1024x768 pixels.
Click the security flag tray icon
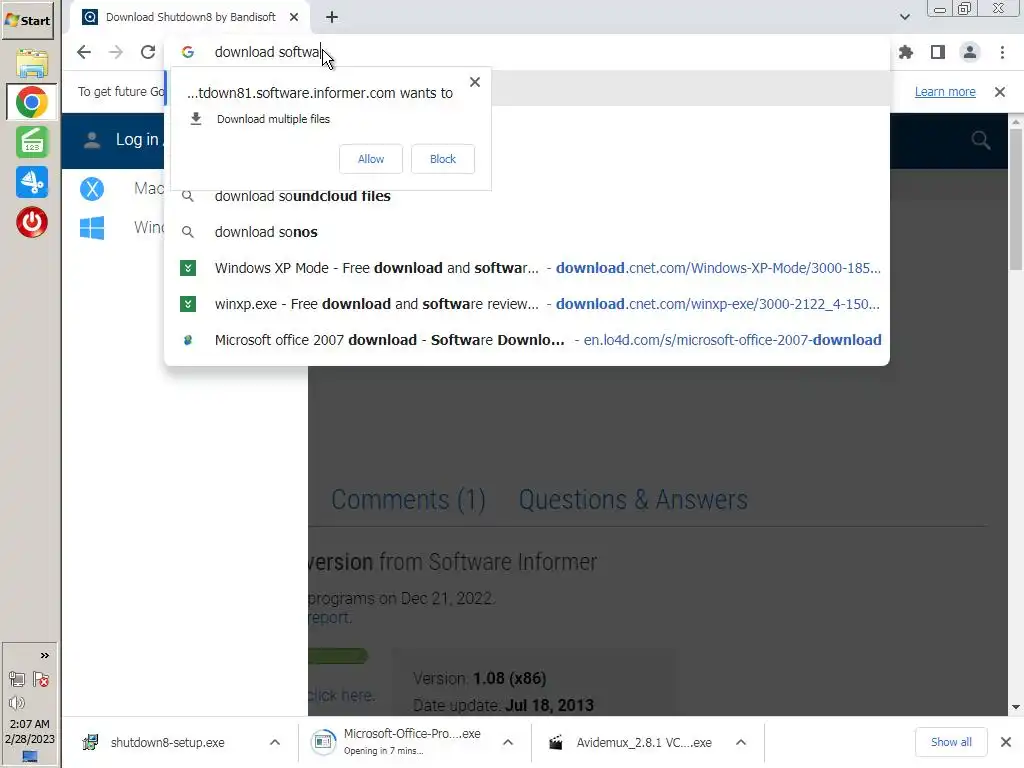pyautogui.click(x=41, y=679)
